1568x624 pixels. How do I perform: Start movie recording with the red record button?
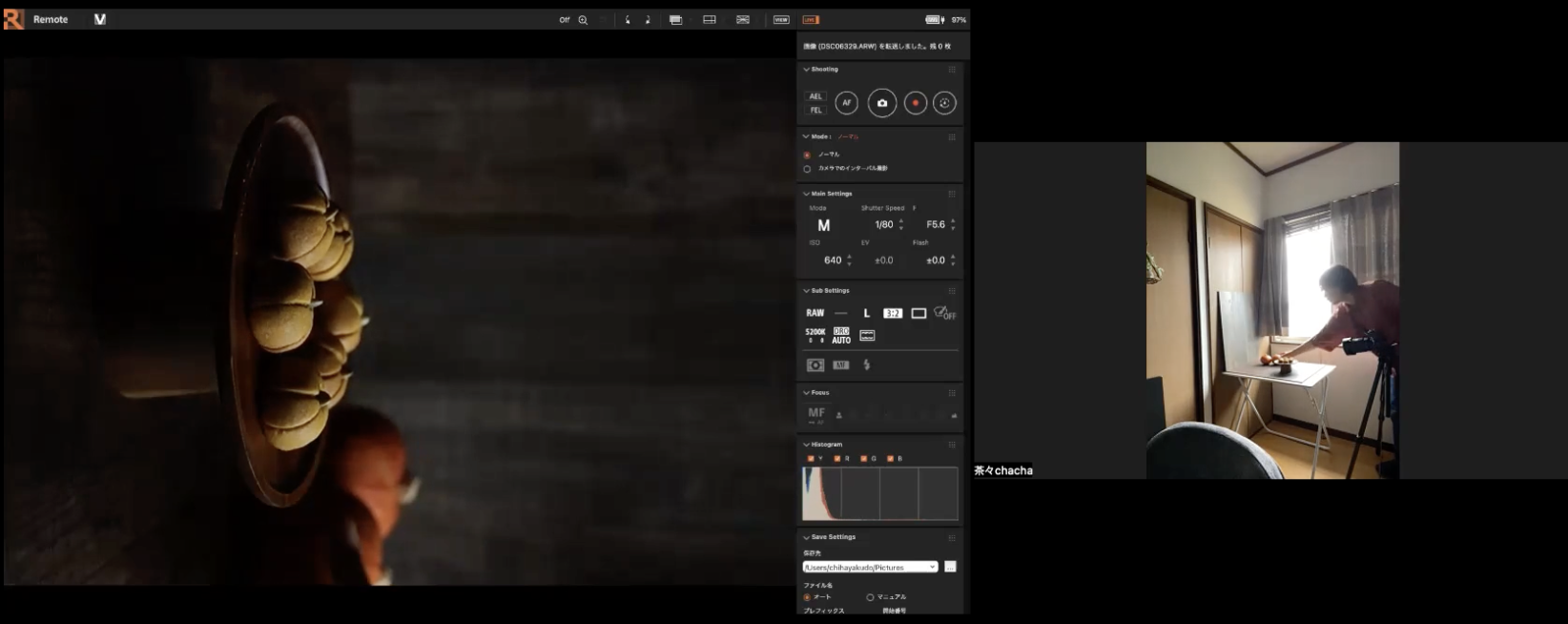pyautogui.click(x=916, y=103)
